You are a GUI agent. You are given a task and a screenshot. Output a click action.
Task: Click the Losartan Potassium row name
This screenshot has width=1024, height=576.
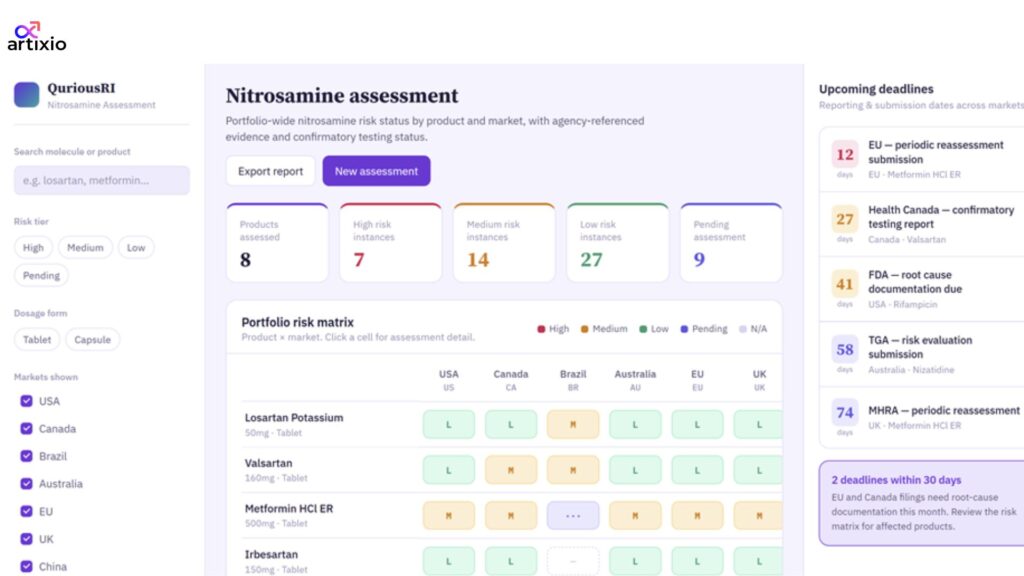[x=294, y=418]
